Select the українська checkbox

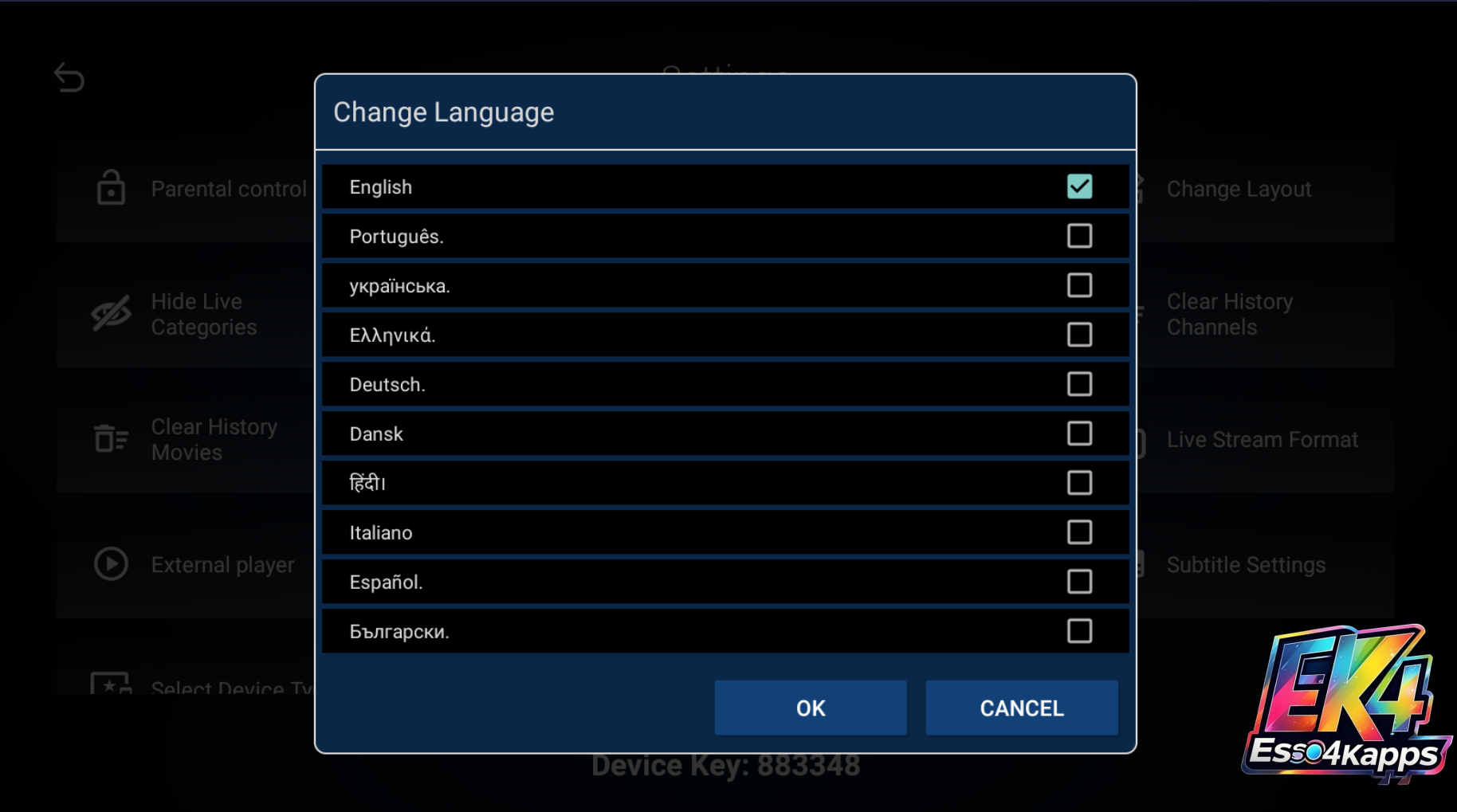(x=1079, y=285)
